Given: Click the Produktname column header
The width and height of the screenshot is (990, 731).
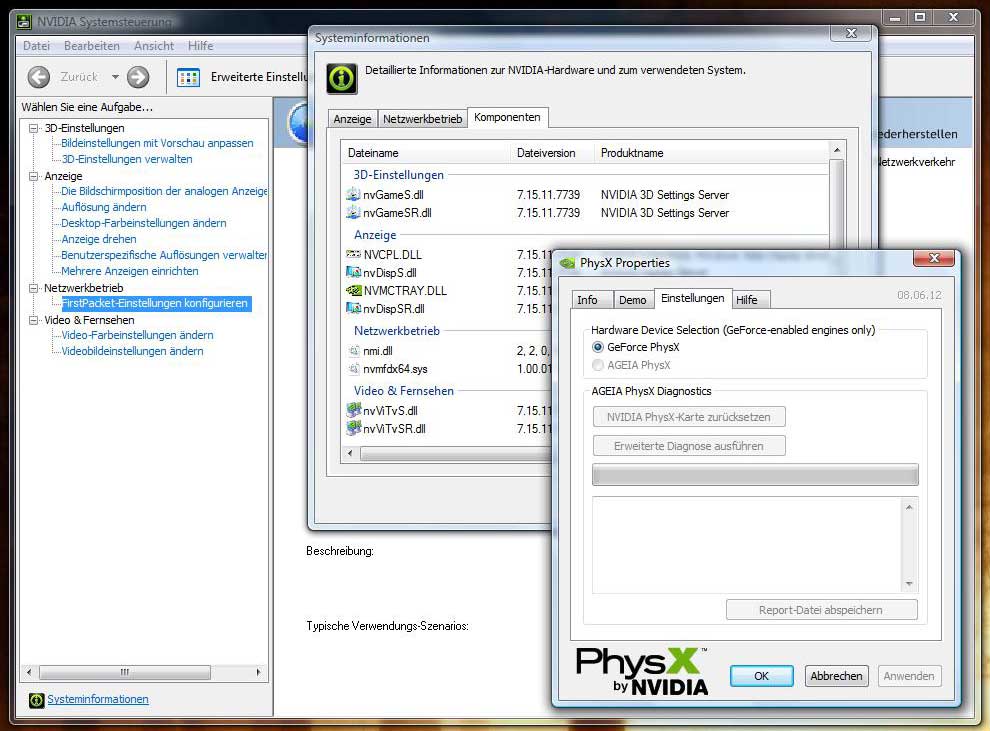Looking at the screenshot, I should tap(712, 153).
